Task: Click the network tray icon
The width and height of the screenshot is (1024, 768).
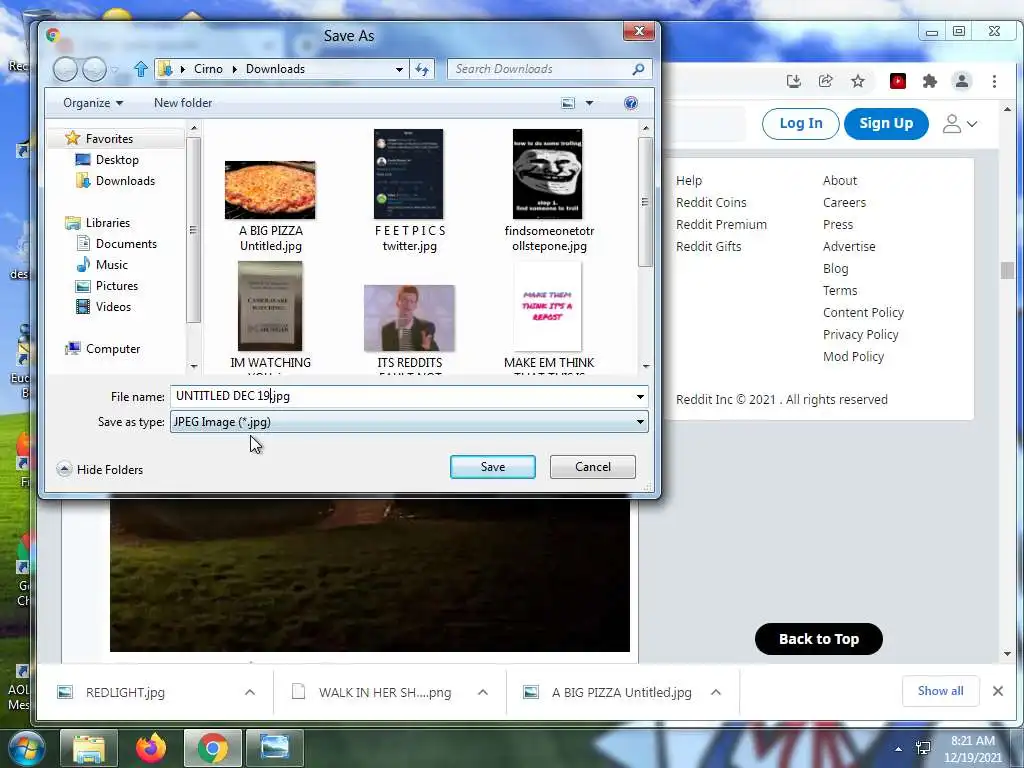Action: (923, 748)
